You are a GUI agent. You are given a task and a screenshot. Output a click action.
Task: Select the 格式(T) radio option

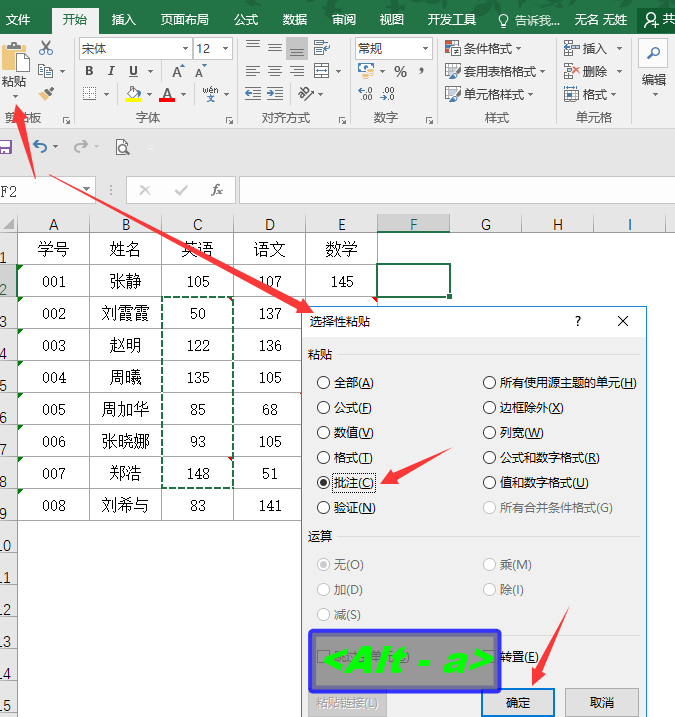tap(344, 458)
